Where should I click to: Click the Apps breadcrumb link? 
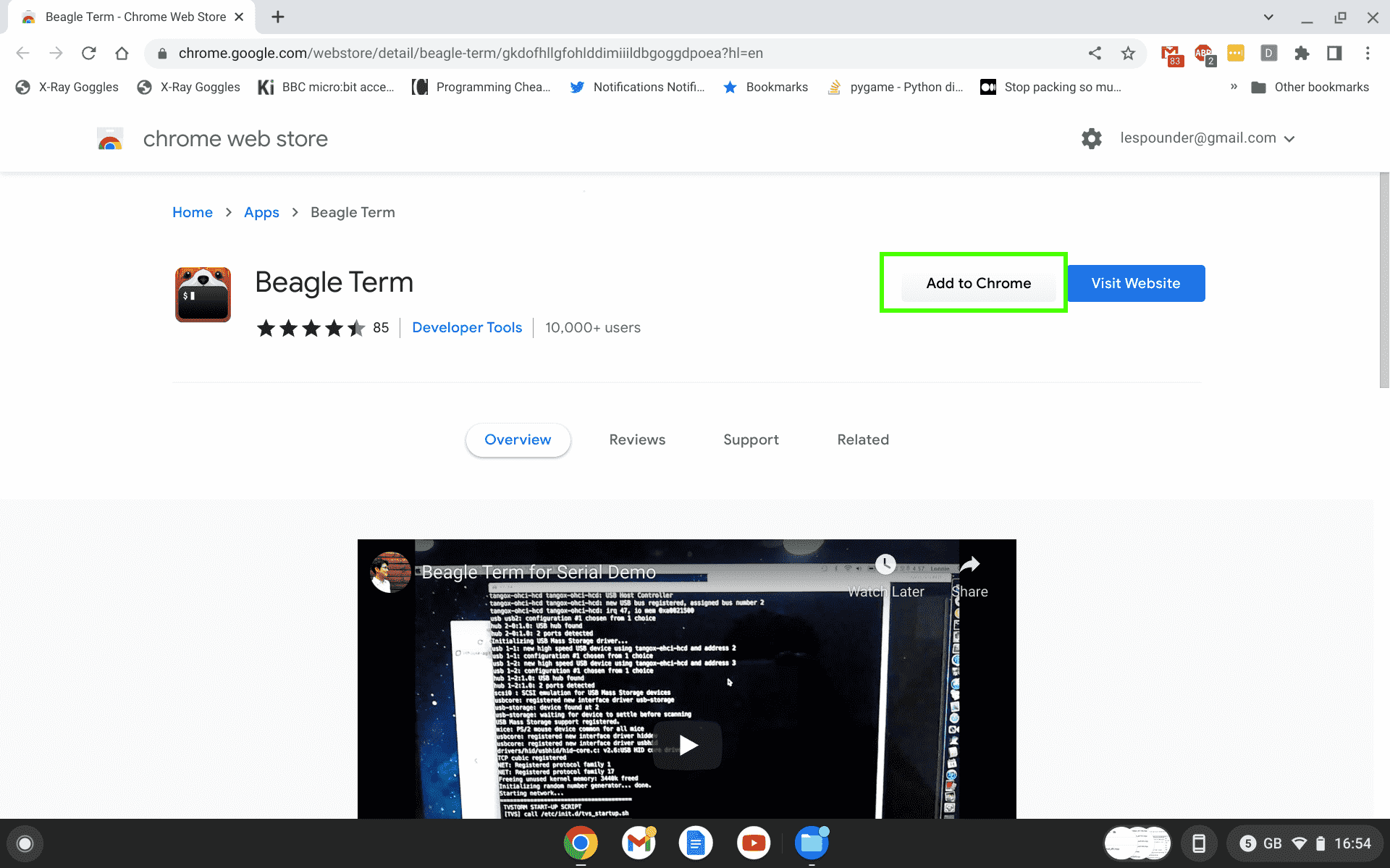(261, 212)
